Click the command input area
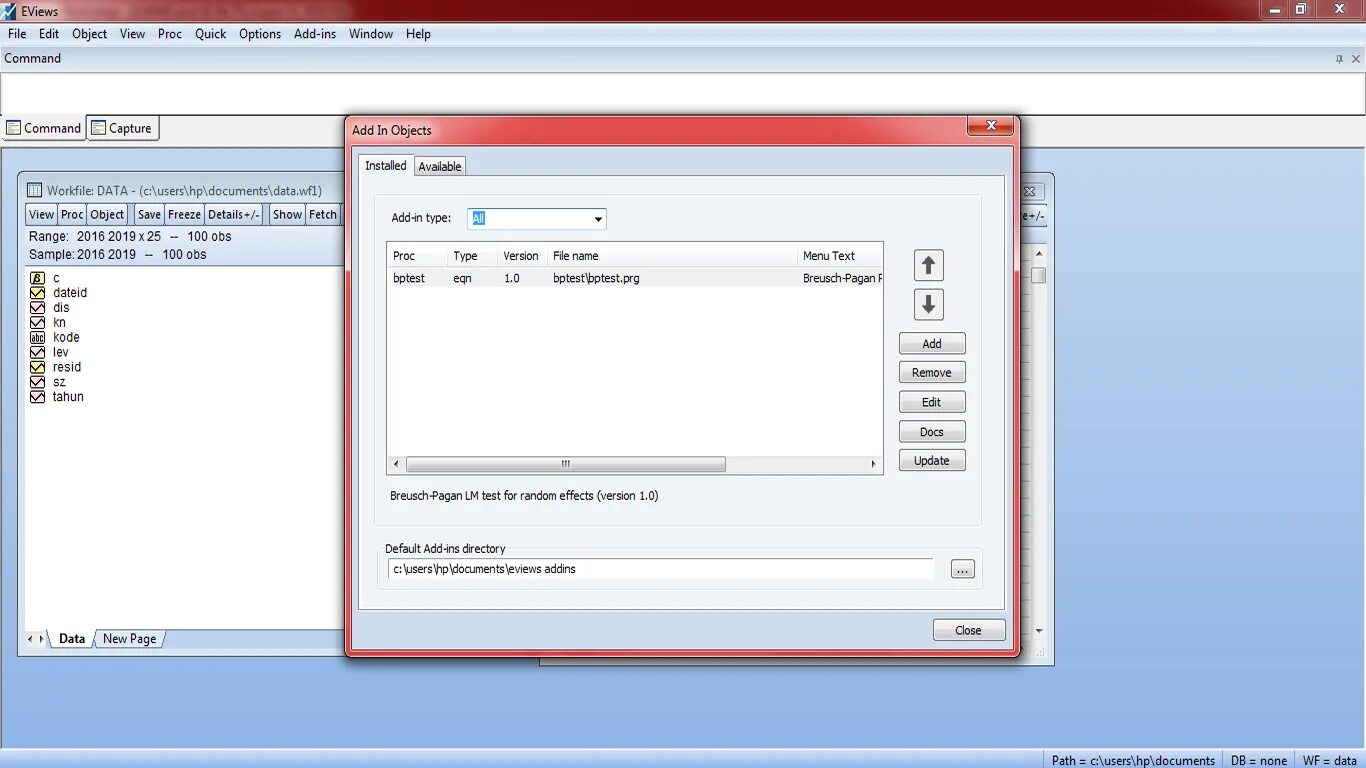 point(682,94)
